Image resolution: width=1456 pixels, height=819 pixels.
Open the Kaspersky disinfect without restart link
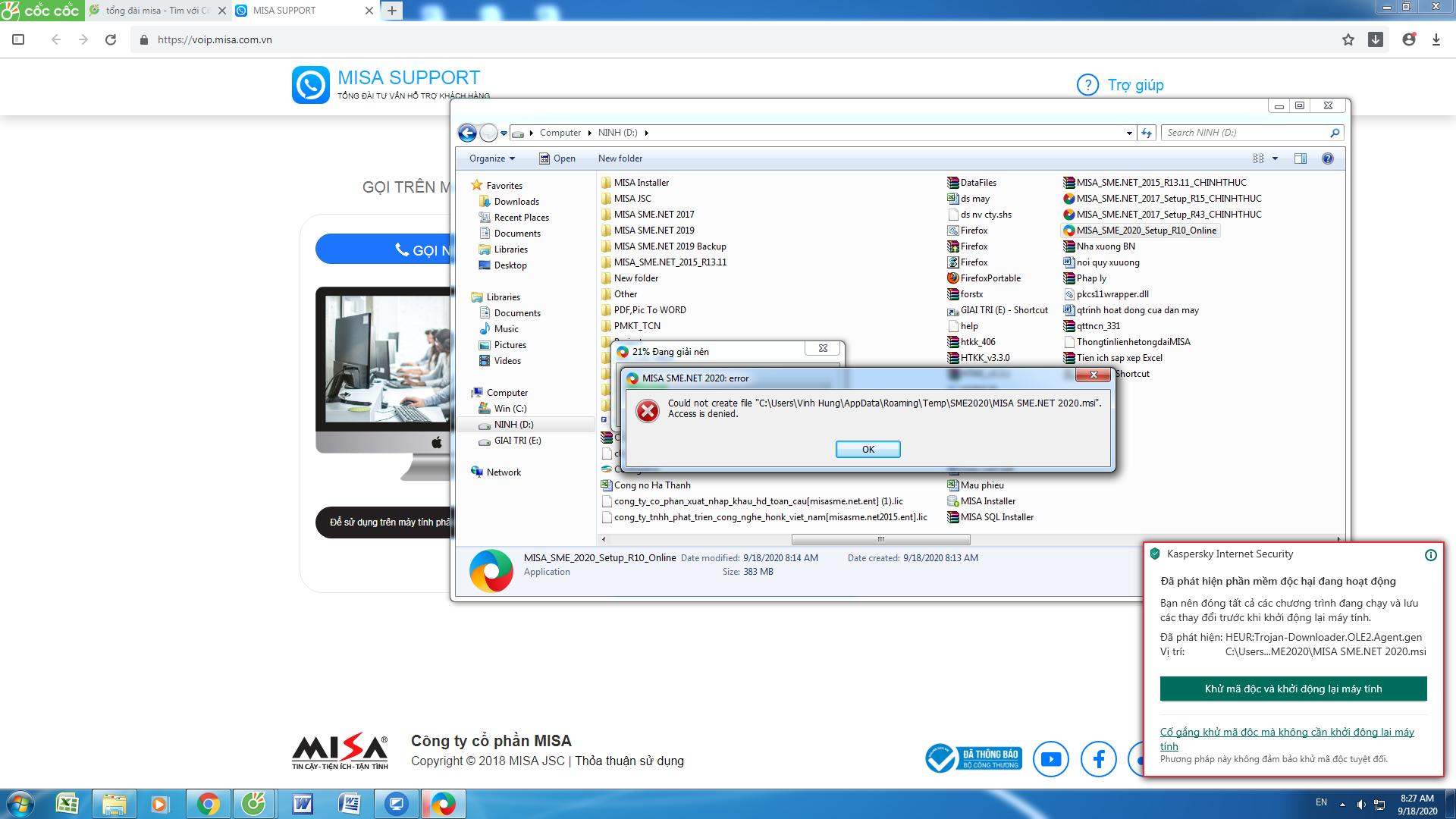pyautogui.click(x=1287, y=739)
